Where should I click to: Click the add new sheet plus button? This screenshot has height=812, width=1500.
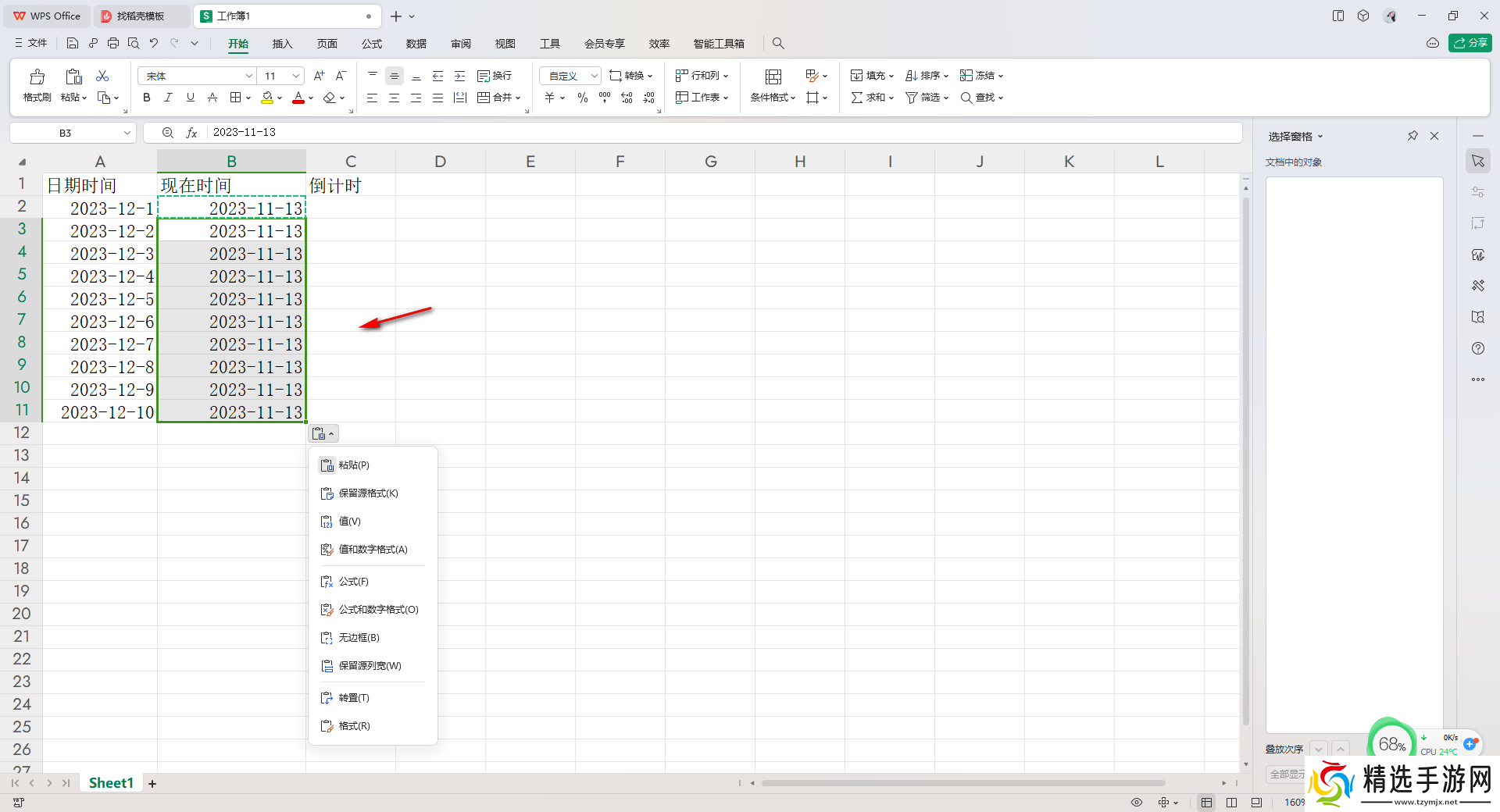click(152, 783)
